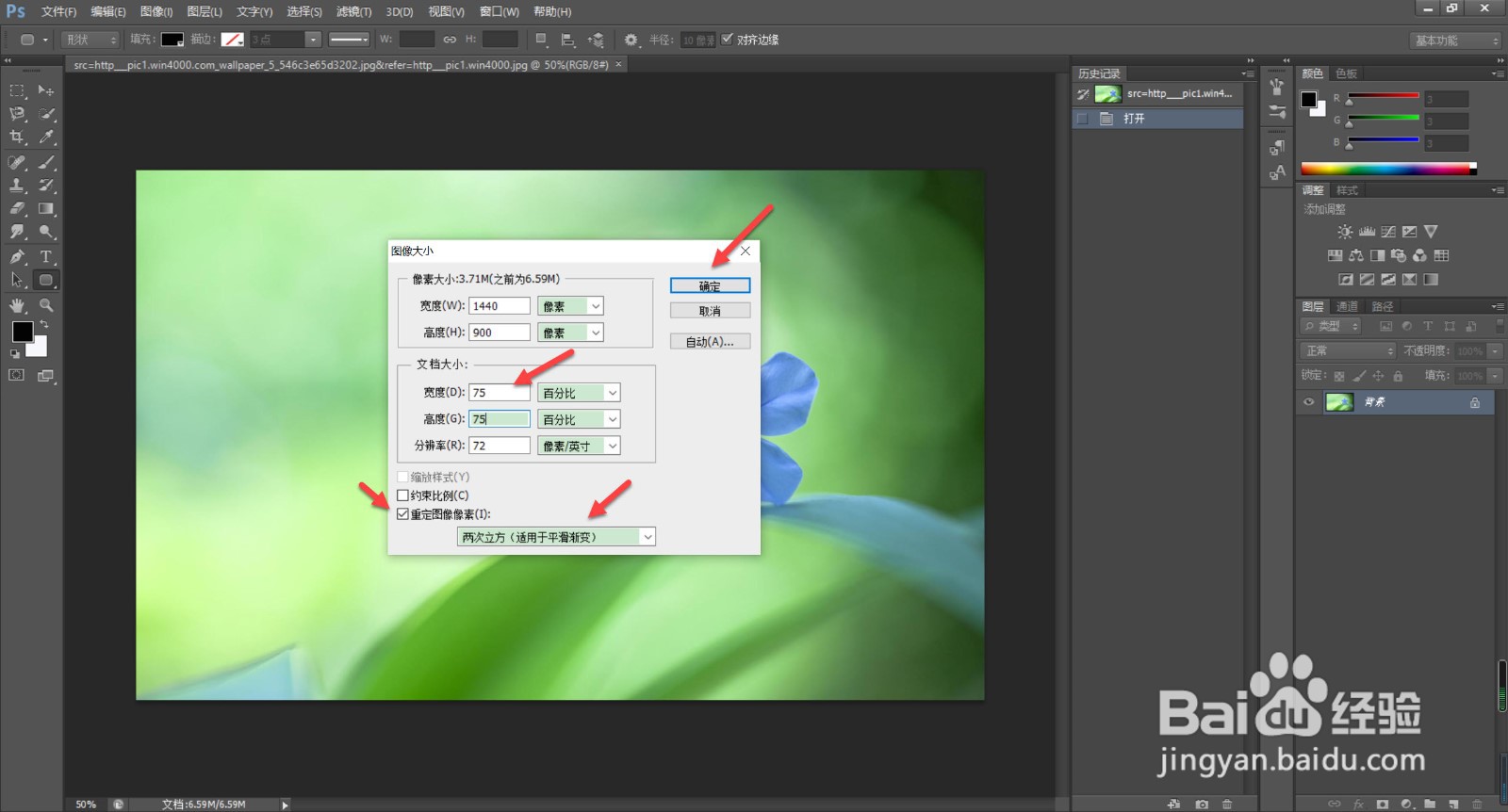This screenshot has height=812, width=1508.
Task: Click the Levels adjustment icon
Action: coord(1367,232)
